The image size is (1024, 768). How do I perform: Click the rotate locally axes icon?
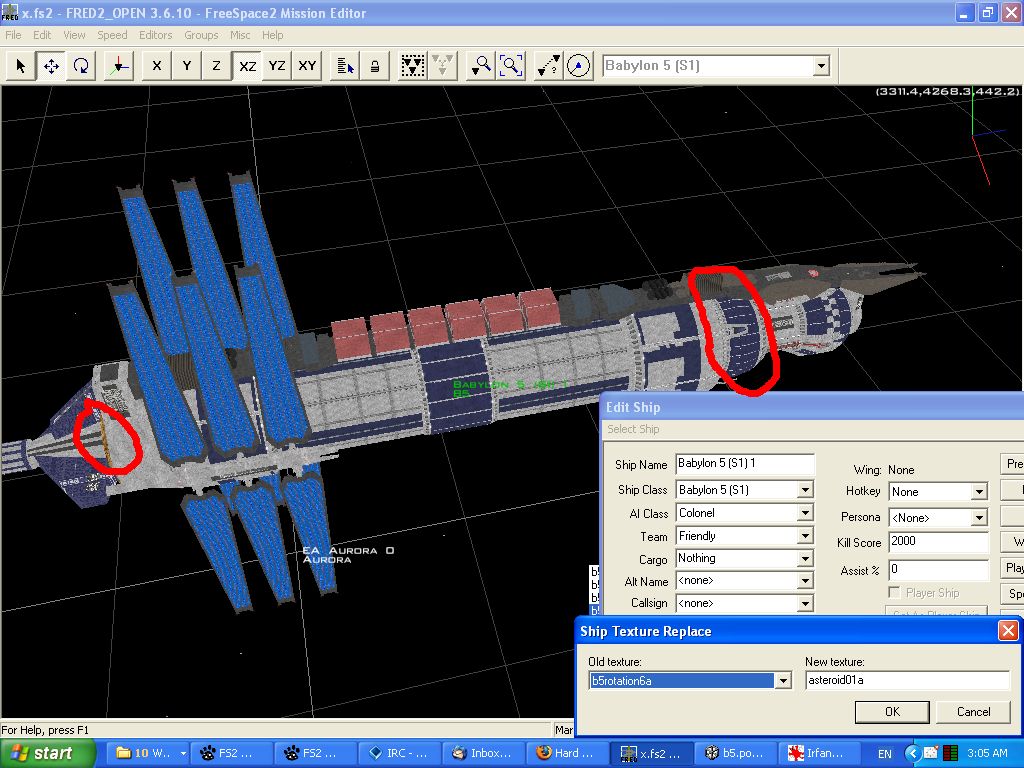tap(119, 66)
